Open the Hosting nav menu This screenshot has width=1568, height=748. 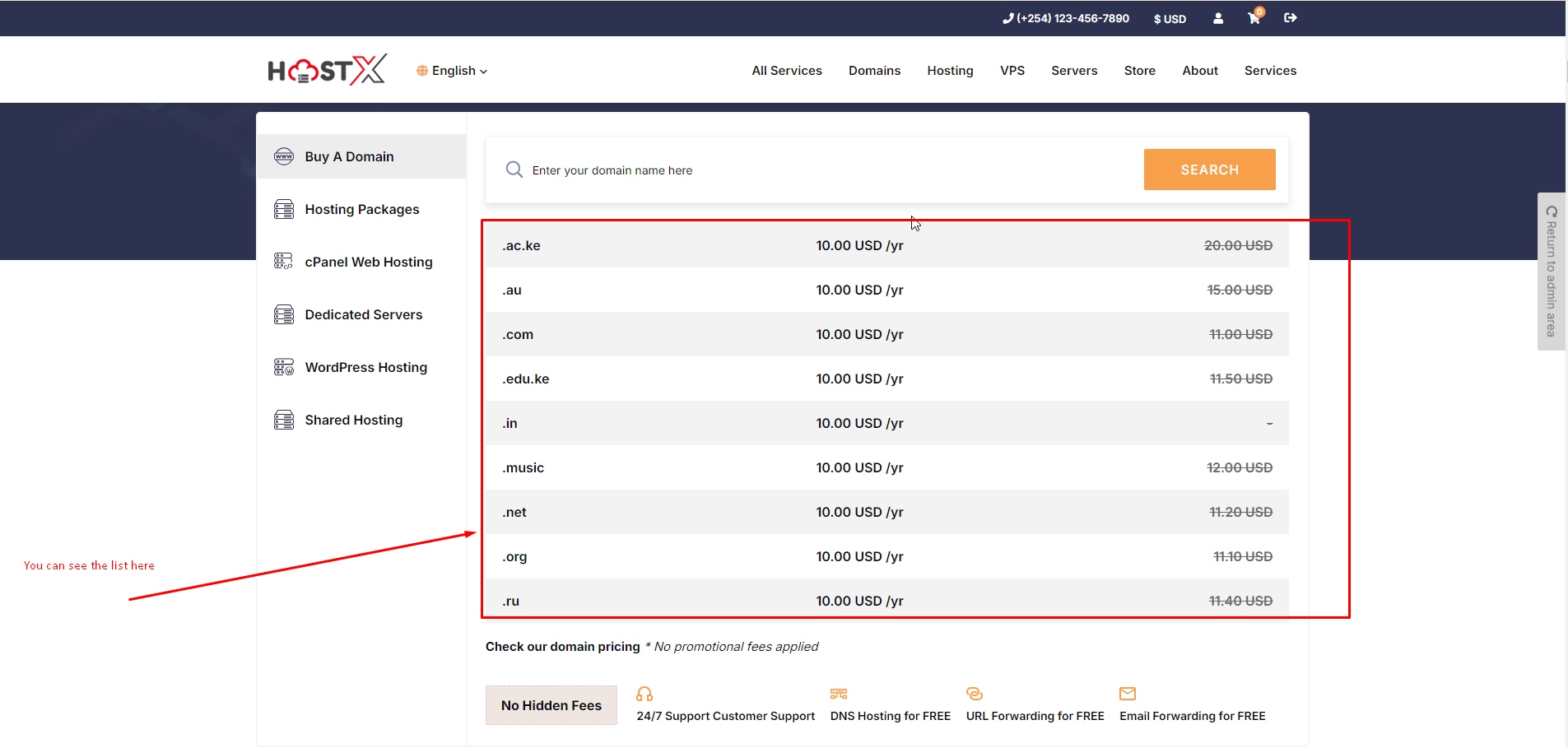pyautogui.click(x=950, y=71)
